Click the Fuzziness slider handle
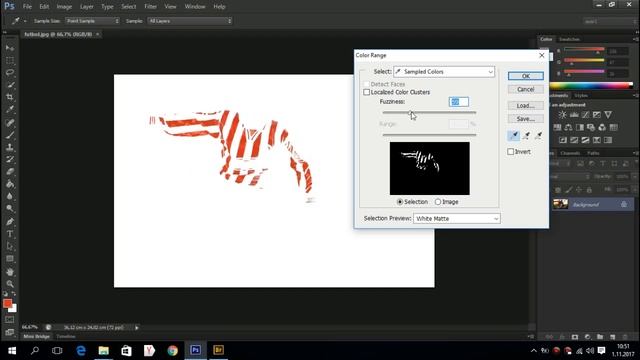The height and width of the screenshot is (360, 640). click(x=410, y=113)
